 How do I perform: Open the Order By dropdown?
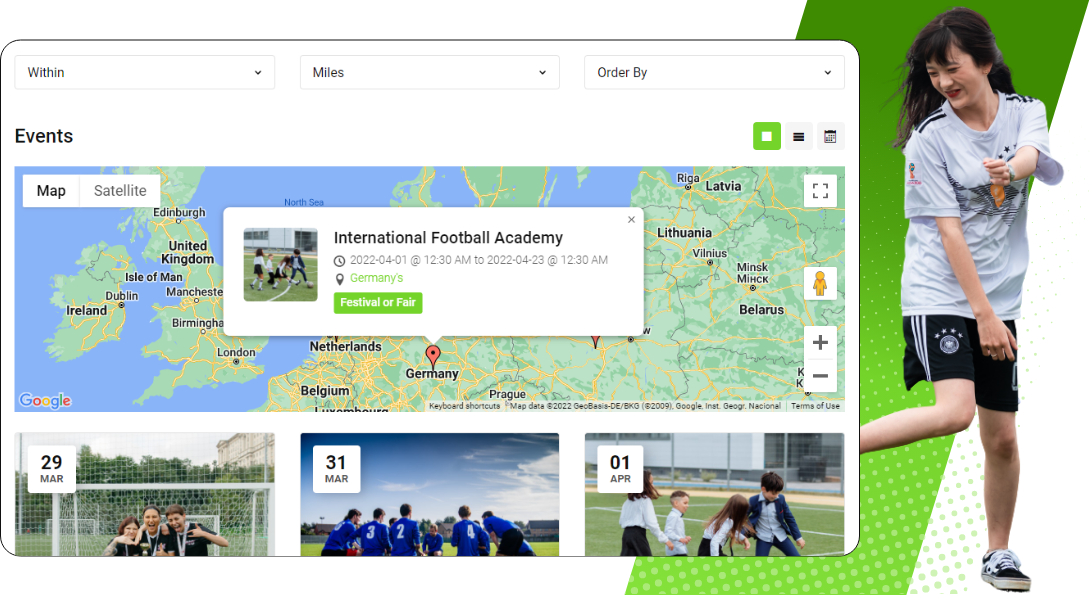point(714,72)
